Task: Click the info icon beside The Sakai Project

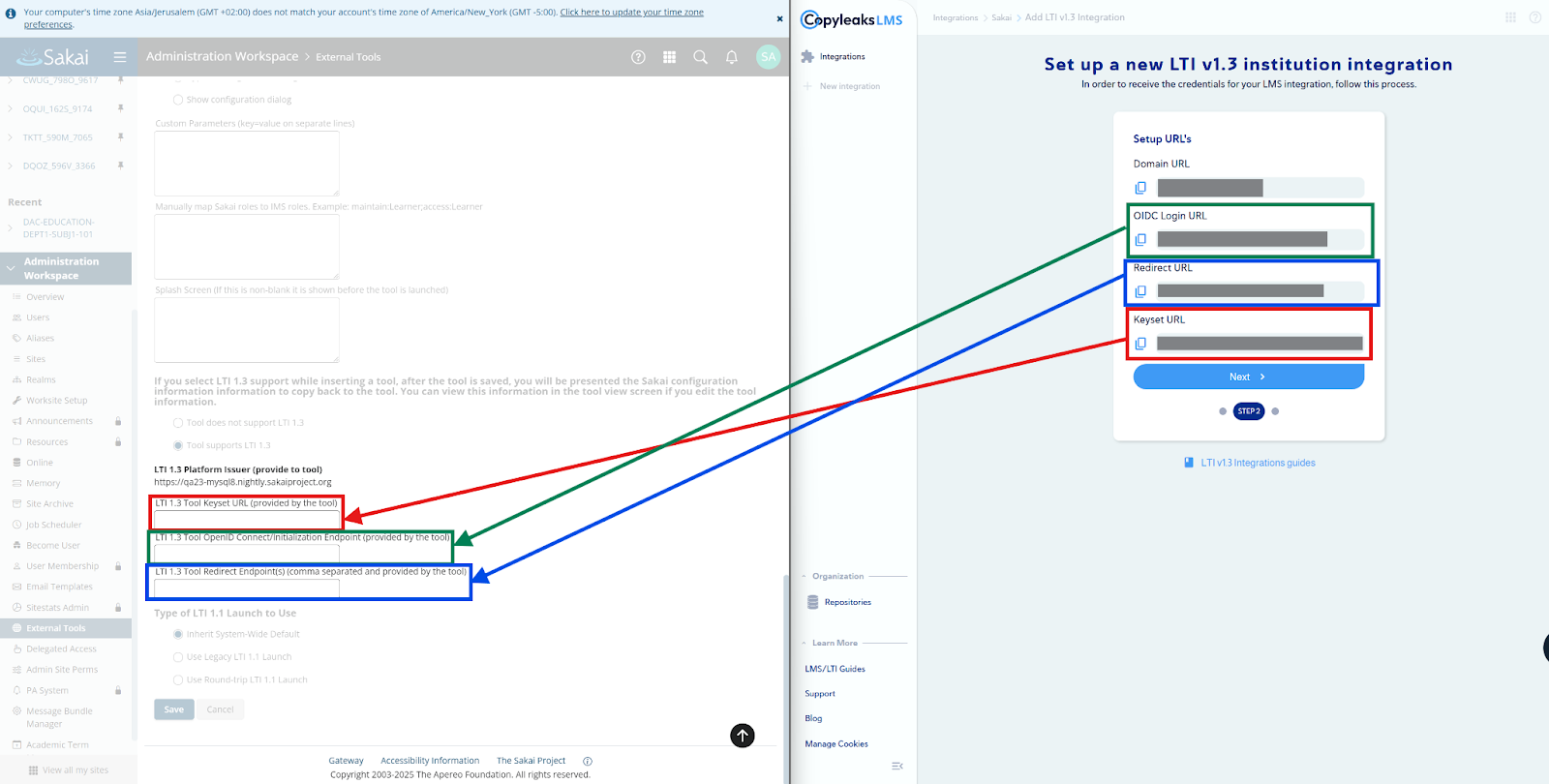Action: 588,761
